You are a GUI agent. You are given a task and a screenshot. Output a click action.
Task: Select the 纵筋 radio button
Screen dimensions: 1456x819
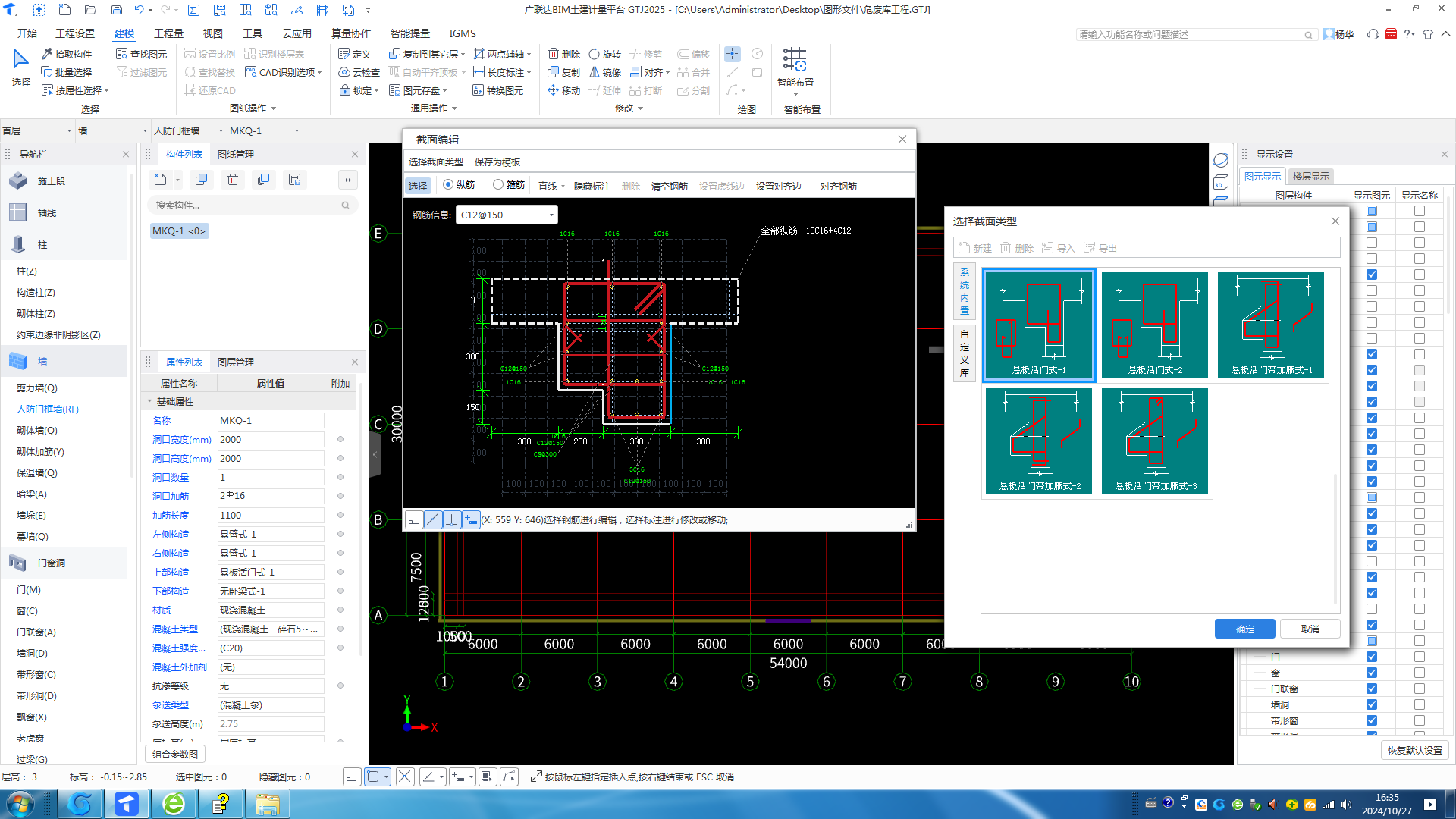(448, 185)
